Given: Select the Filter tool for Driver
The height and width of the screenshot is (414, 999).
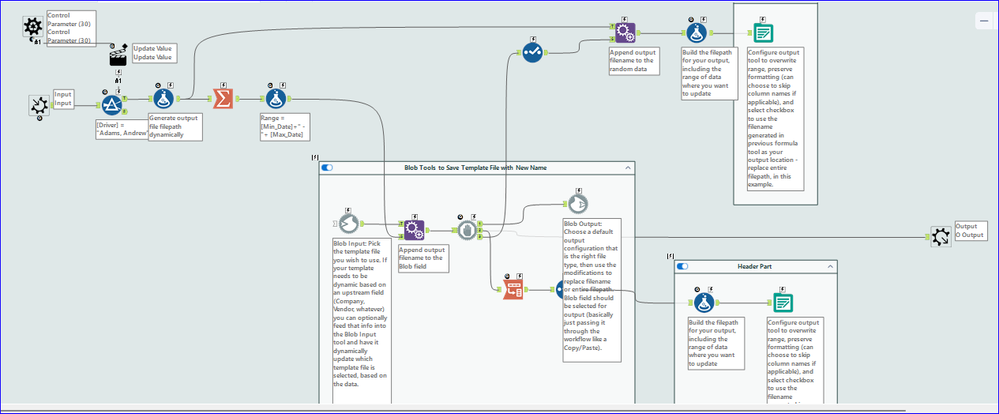Looking at the screenshot, I should pyautogui.click(x=112, y=105).
